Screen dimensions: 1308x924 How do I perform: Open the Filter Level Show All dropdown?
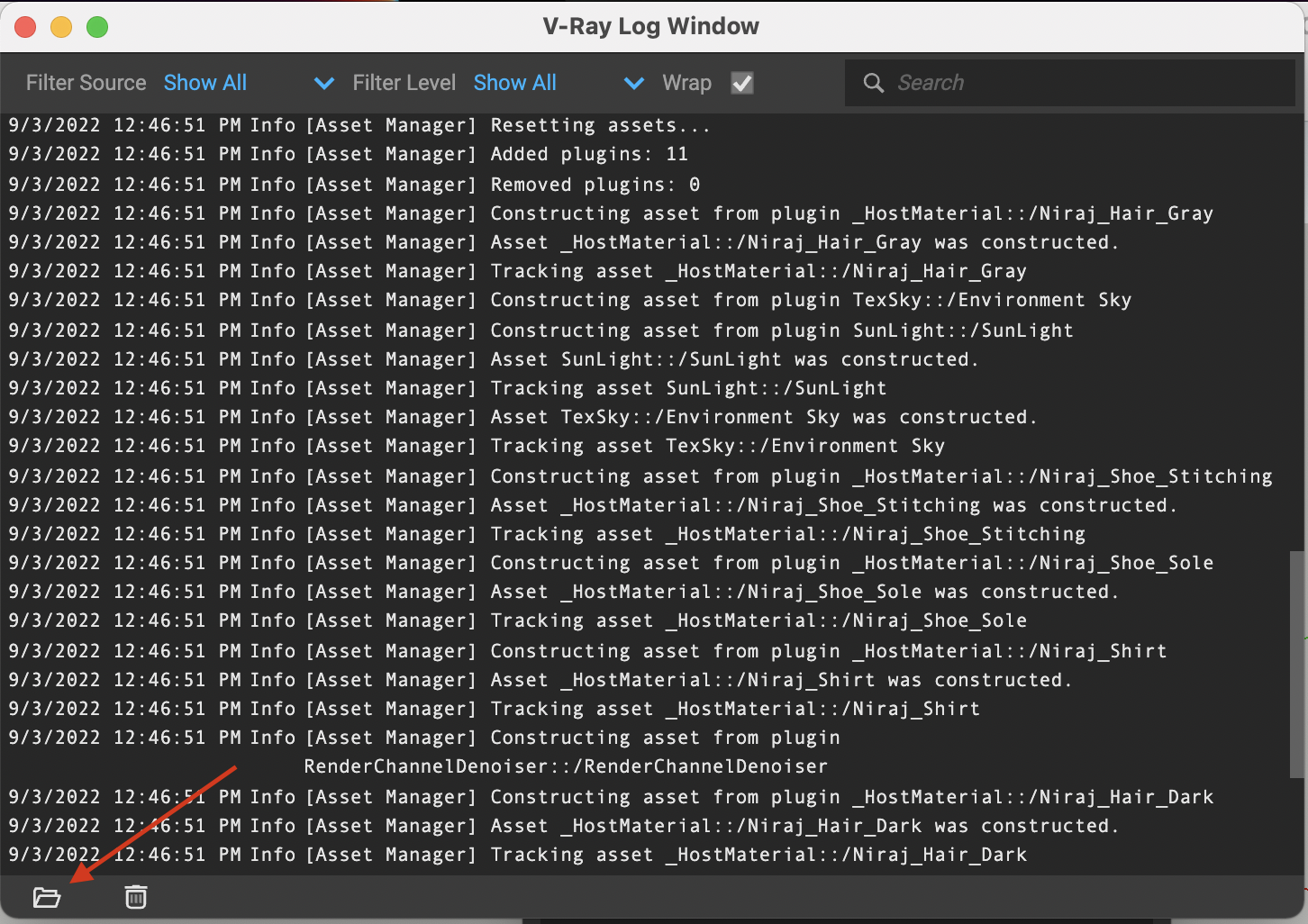pos(559,83)
